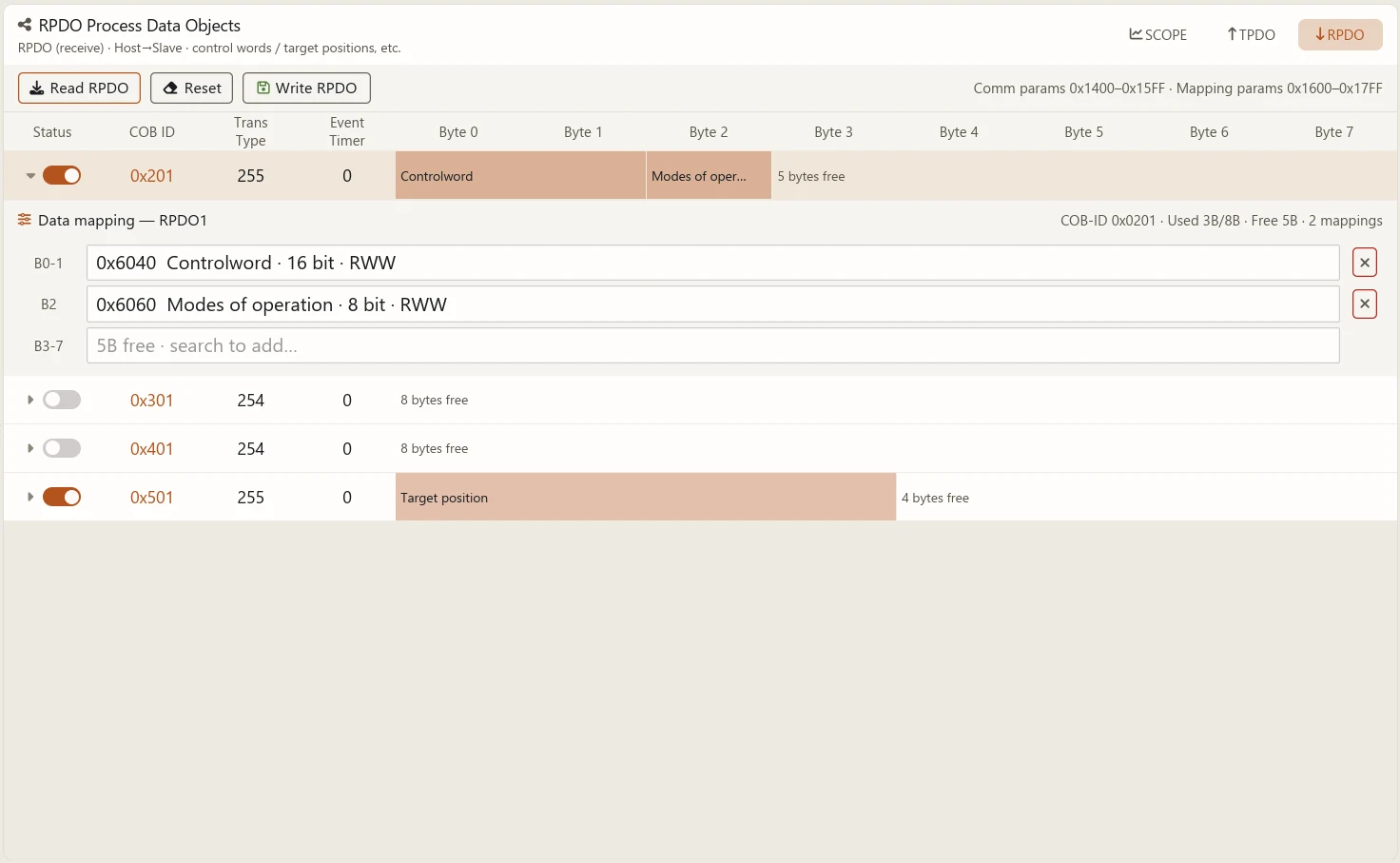Switch to the SCOPE tab
This screenshot has width=1400, height=863.
(x=1157, y=34)
